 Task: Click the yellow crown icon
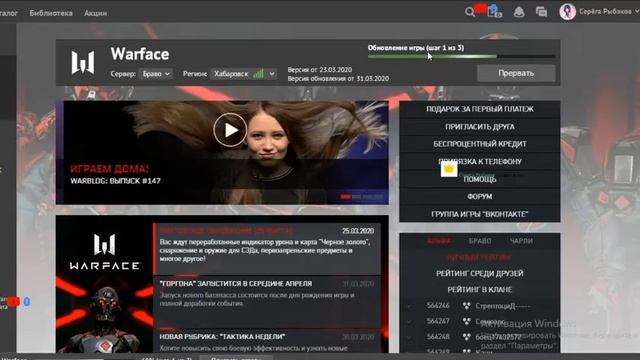449,169
